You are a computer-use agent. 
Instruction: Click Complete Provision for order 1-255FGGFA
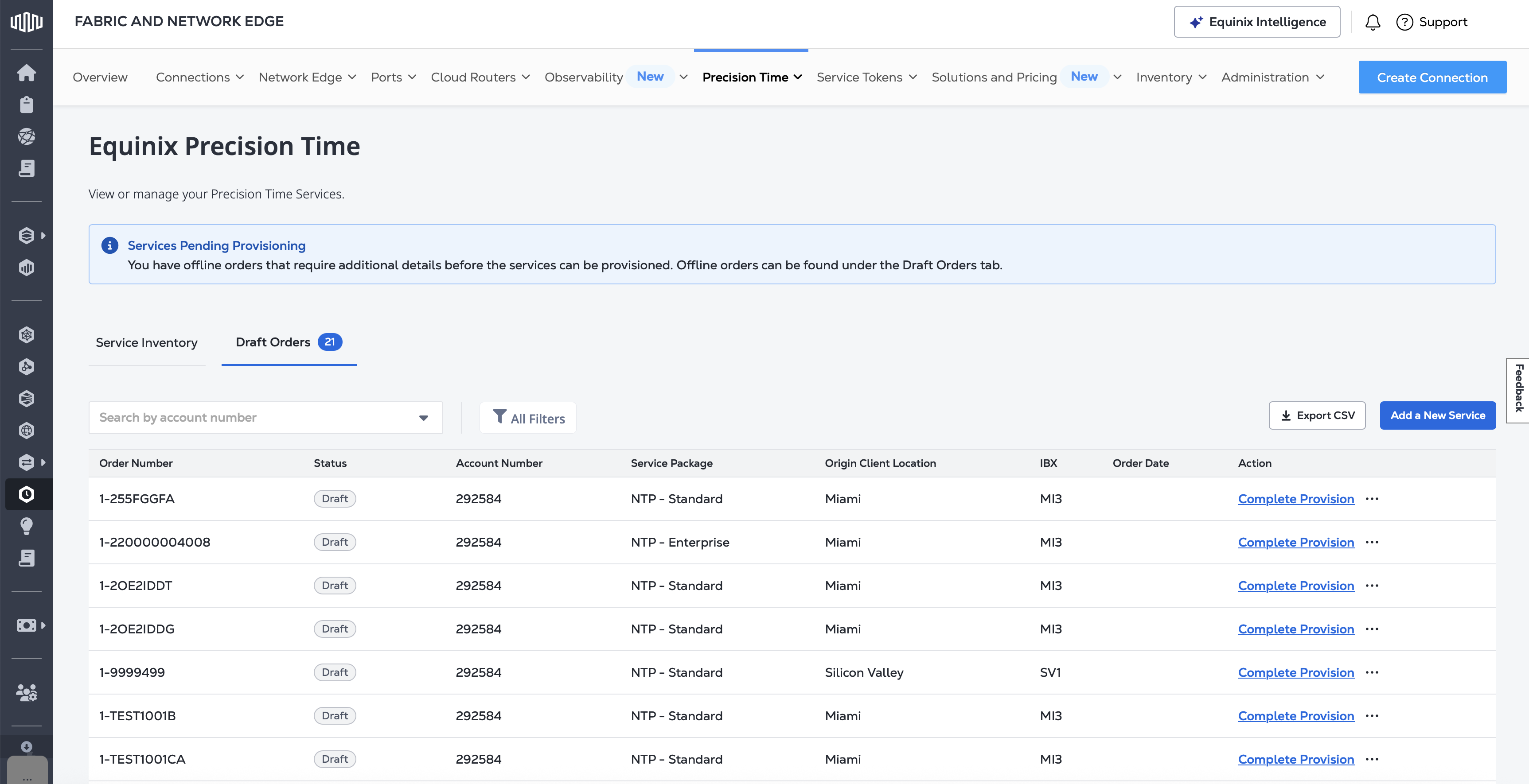1296,499
